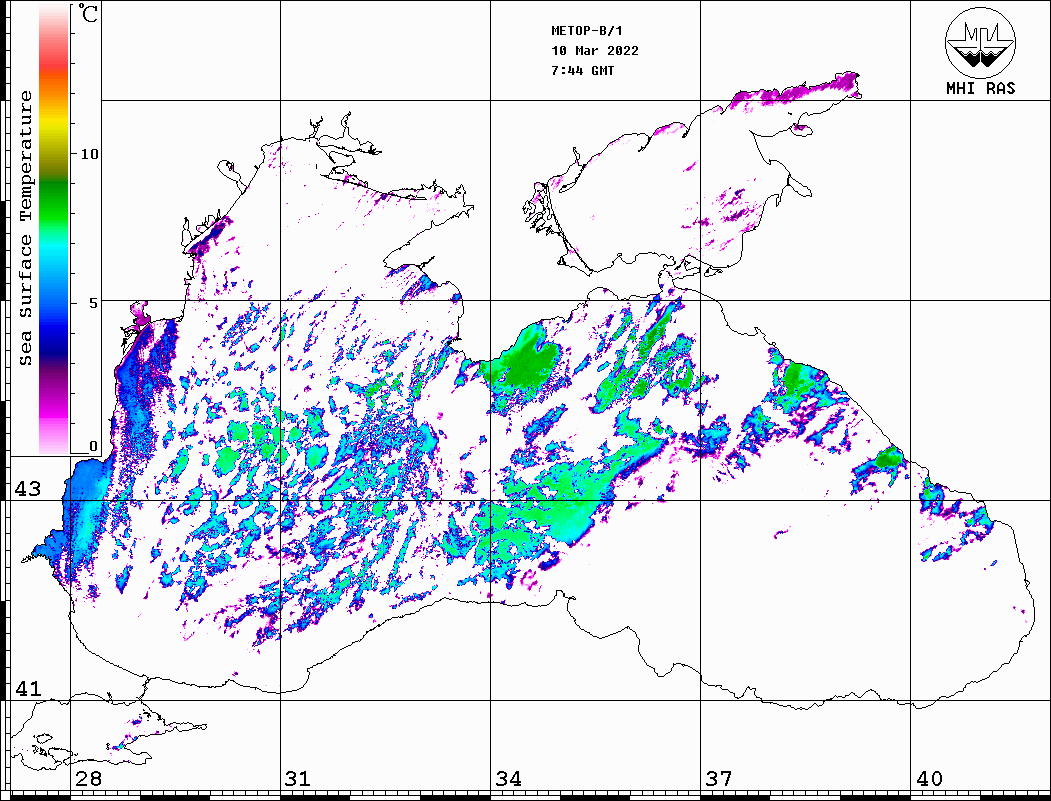Click the 'MHI RAS' text label
The width and height of the screenshot is (1051, 801).
pos(981,88)
